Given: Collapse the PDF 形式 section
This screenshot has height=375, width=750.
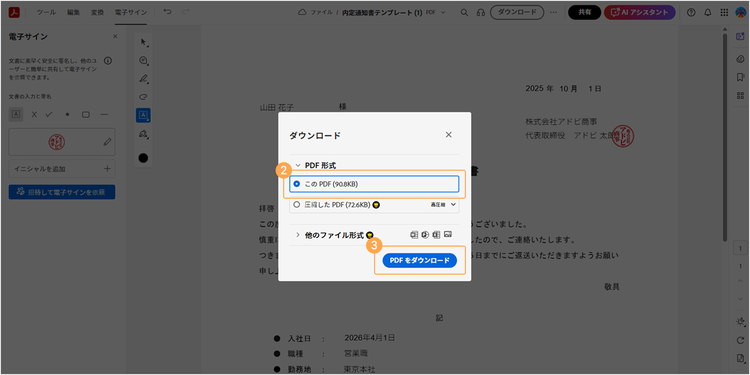Looking at the screenshot, I should click(x=298, y=165).
